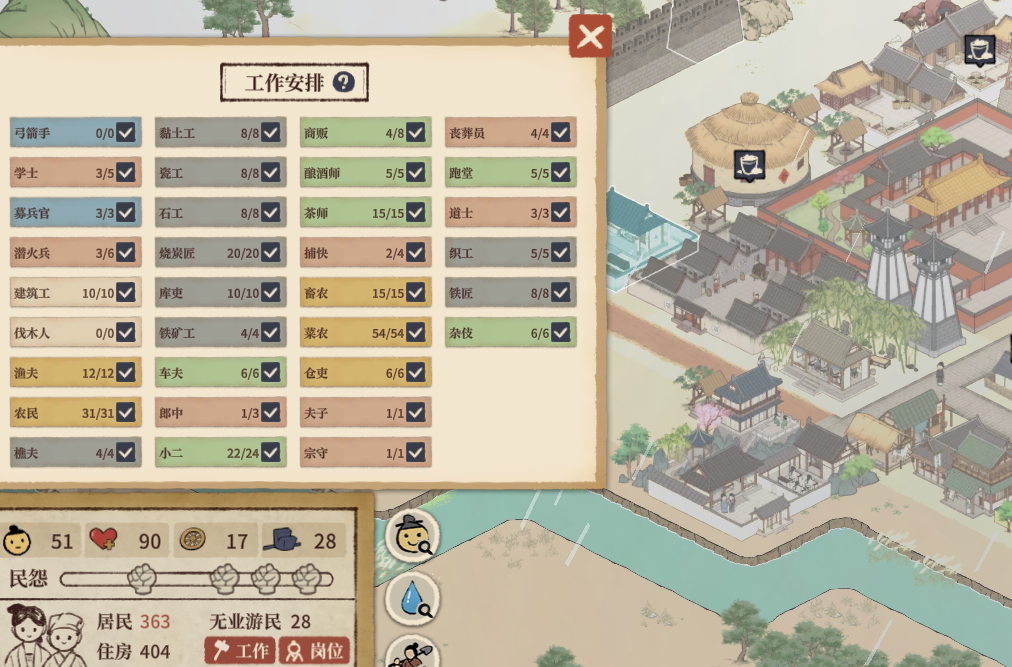The height and width of the screenshot is (667, 1012).
Task: Toggle the 菜农 54/54 checkbox
Action: click(x=416, y=333)
